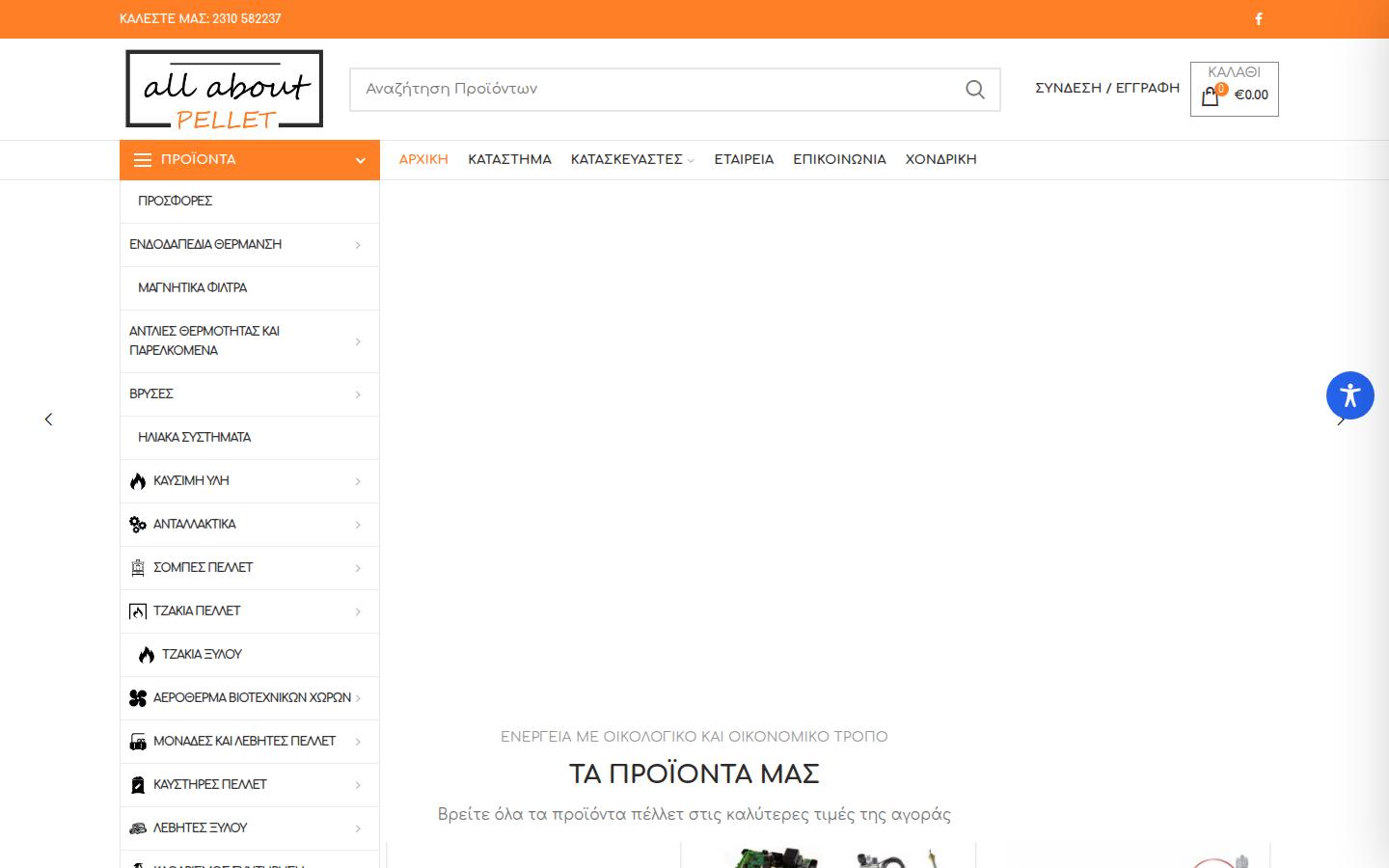Expand ΚΑΥΣΙΜΗ ΥΛΗ submenu arrow
This screenshot has width=1389, height=868.
(358, 481)
